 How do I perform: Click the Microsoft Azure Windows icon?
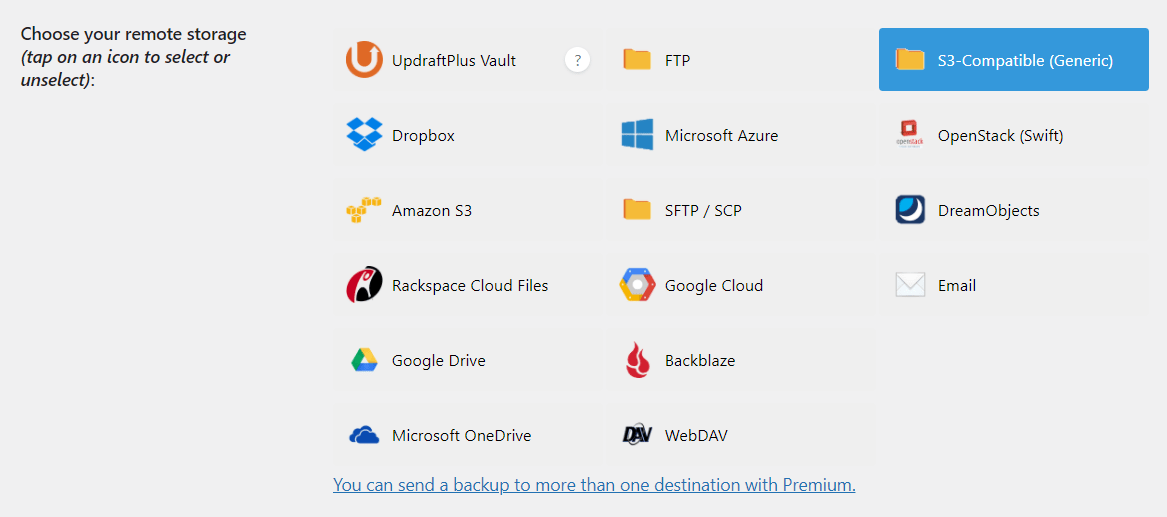[x=637, y=135]
